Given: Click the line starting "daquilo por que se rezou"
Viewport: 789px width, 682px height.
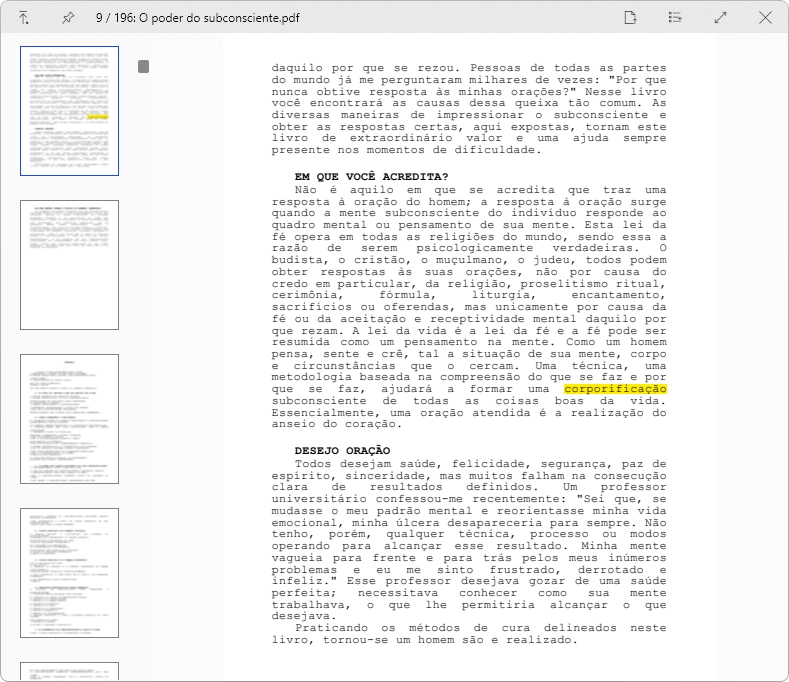Looking at the screenshot, I should (469, 68).
